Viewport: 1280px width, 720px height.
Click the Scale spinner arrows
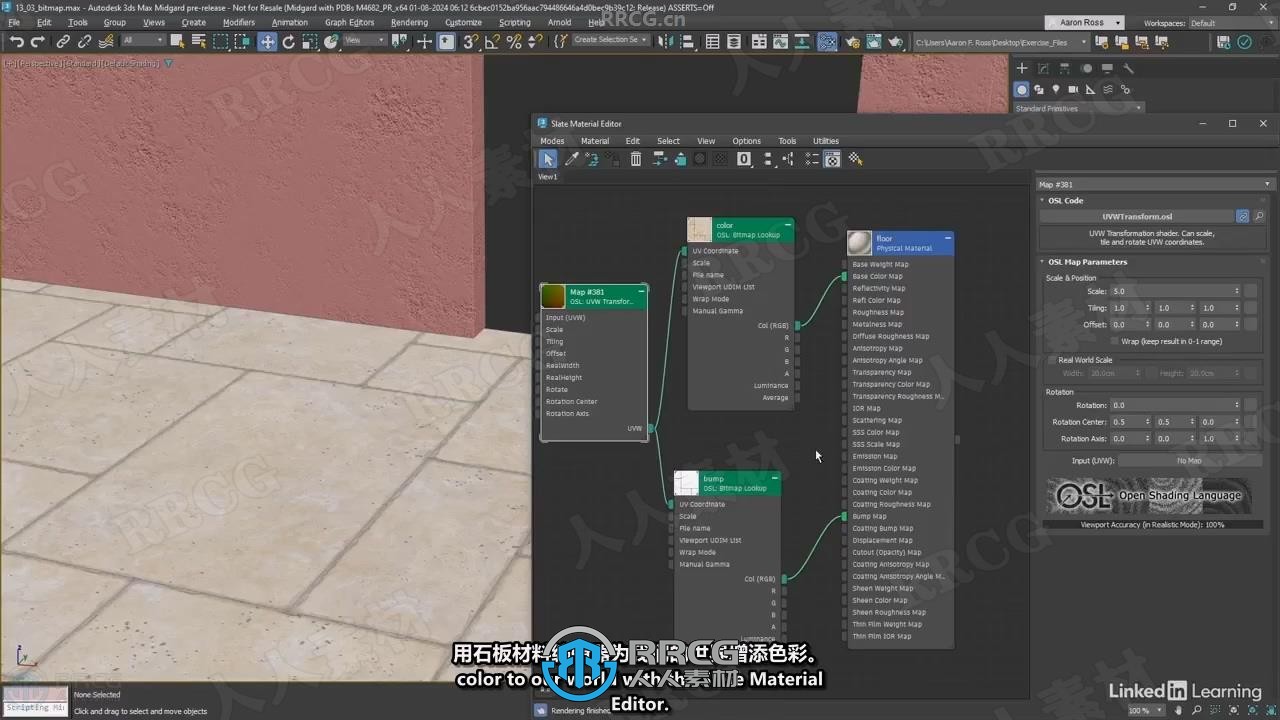tap(1237, 291)
